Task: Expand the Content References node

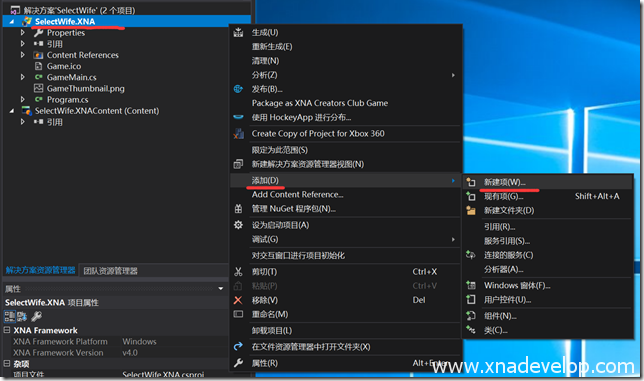Action: [23, 55]
